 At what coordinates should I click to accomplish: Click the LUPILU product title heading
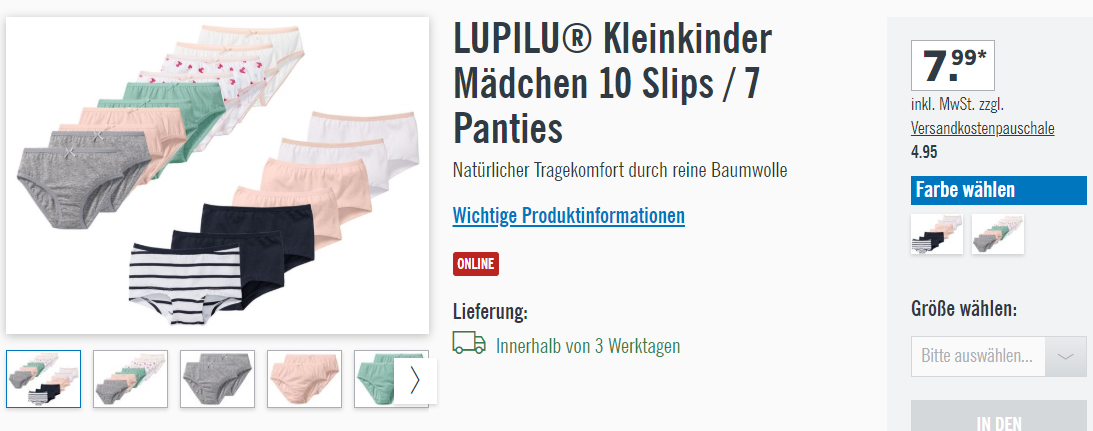tap(613, 84)
